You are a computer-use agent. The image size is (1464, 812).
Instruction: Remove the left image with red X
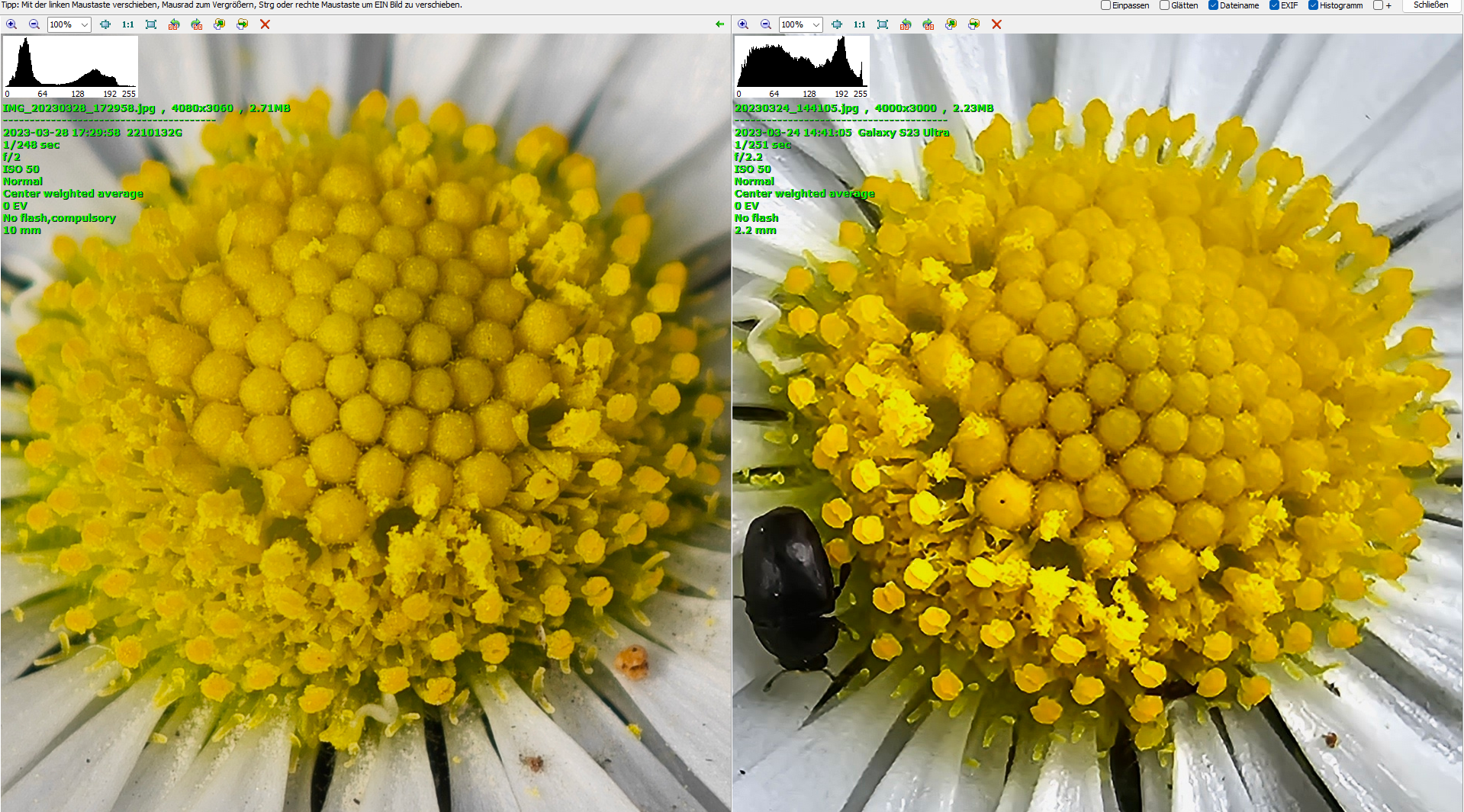(265, 24)
